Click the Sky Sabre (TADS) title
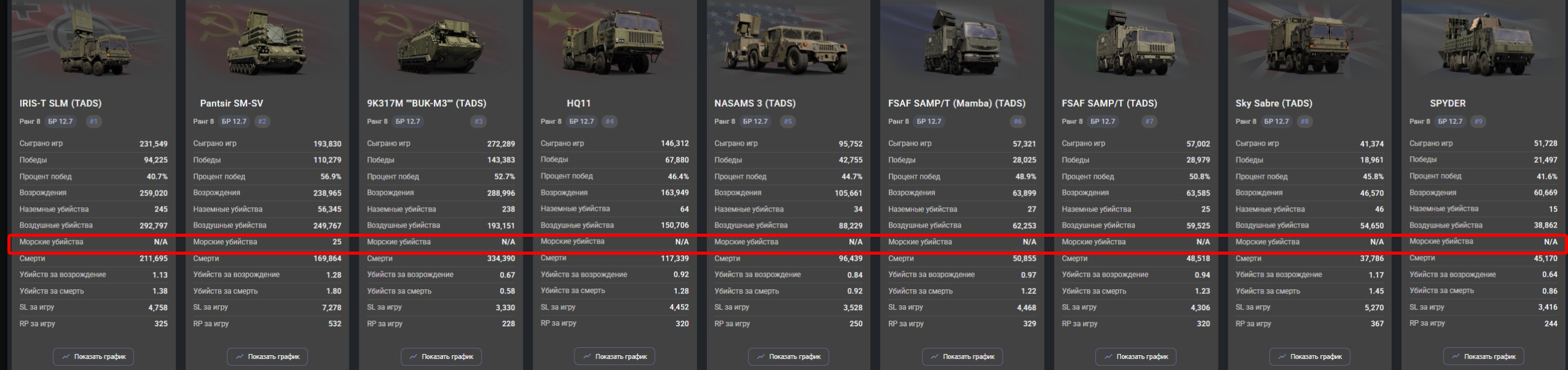 (1273, 103)
